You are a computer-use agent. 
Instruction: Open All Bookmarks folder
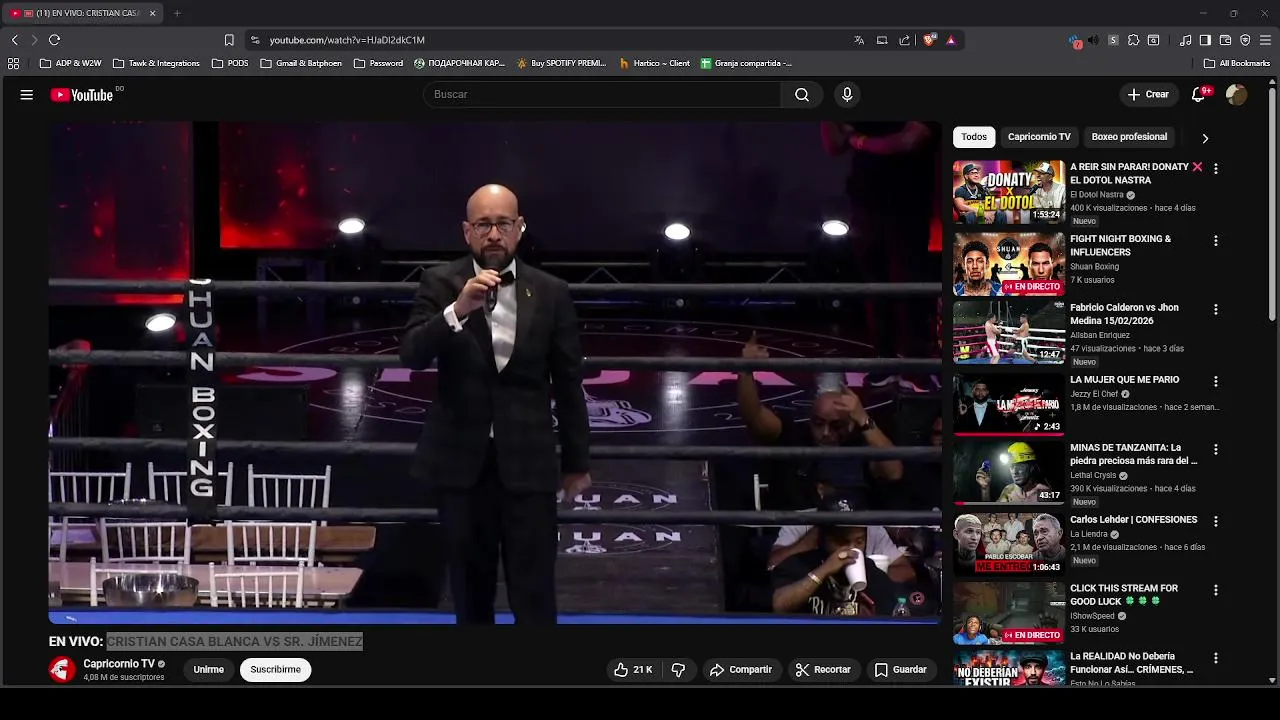pos(1237,63)
